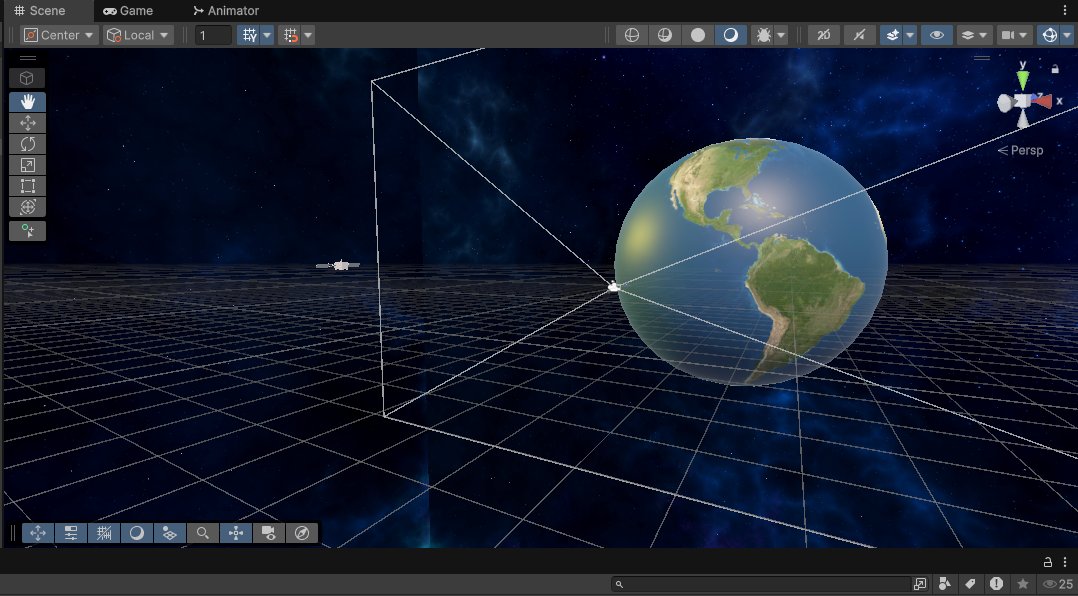
Task: Expand grid axis options arrow
Action: pos(267,35)
